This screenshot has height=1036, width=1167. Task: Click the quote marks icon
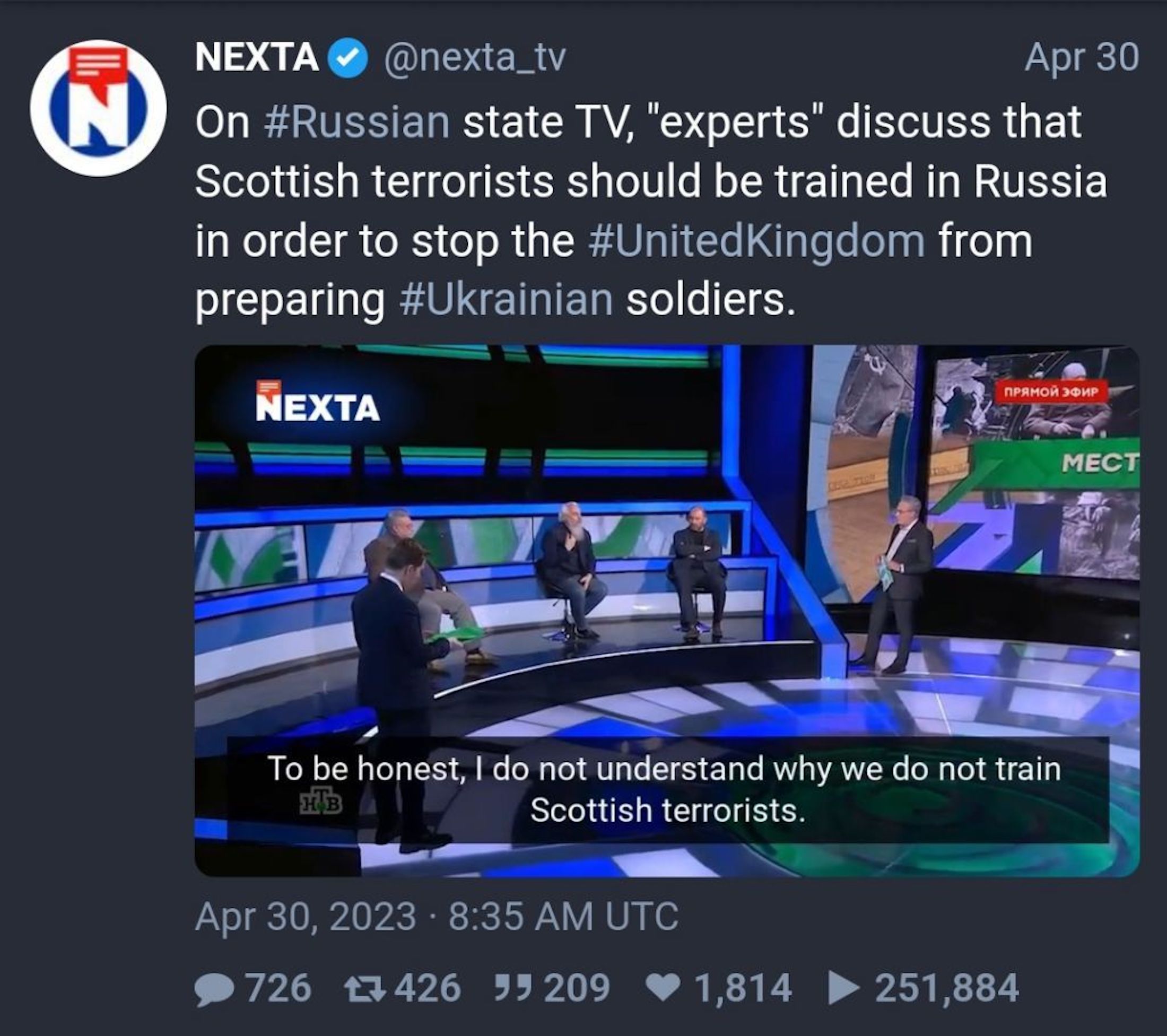516,986
